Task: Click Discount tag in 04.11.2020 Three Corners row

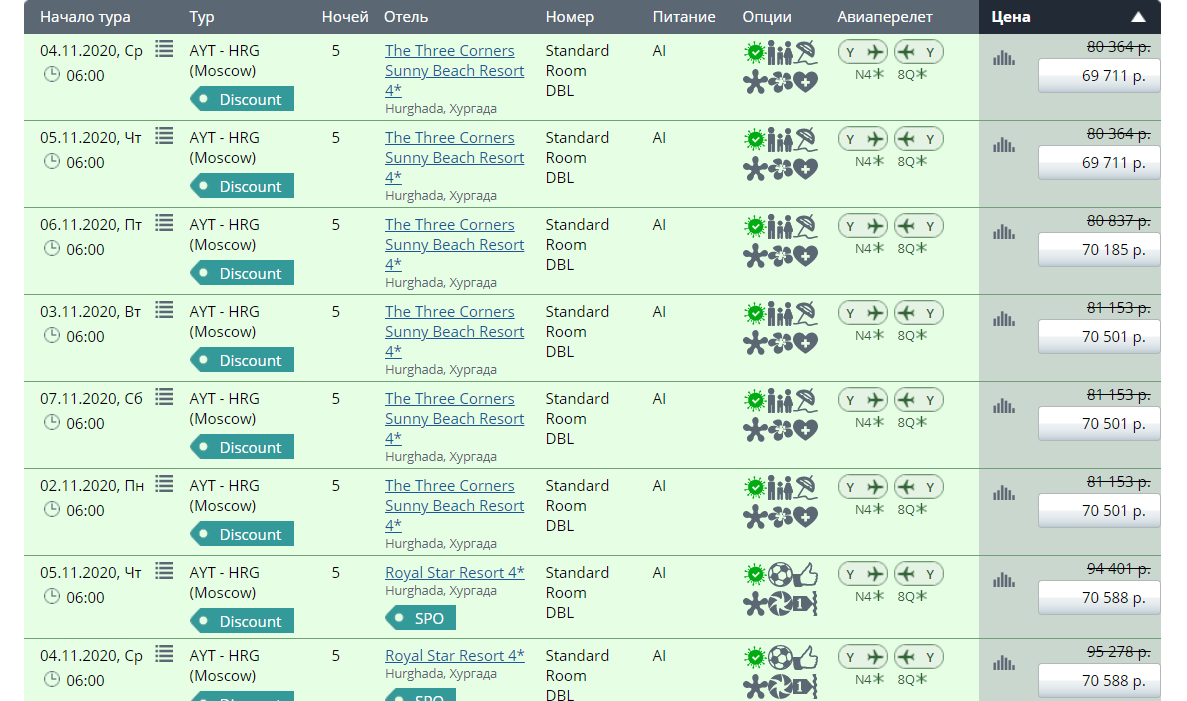Action: (x=242, y=99)
